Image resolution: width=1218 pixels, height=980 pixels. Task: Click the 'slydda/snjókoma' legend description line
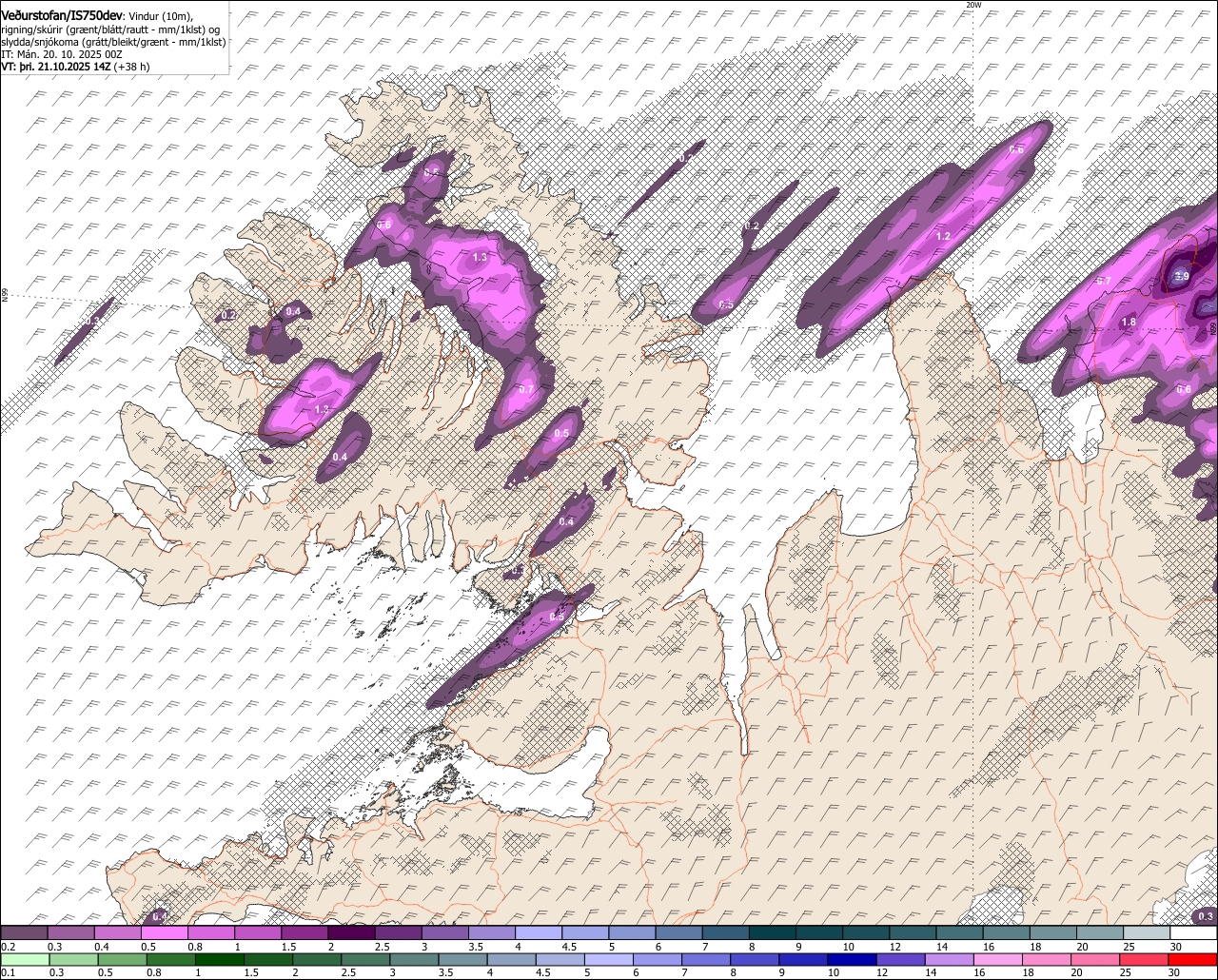[x=113, y=42]
